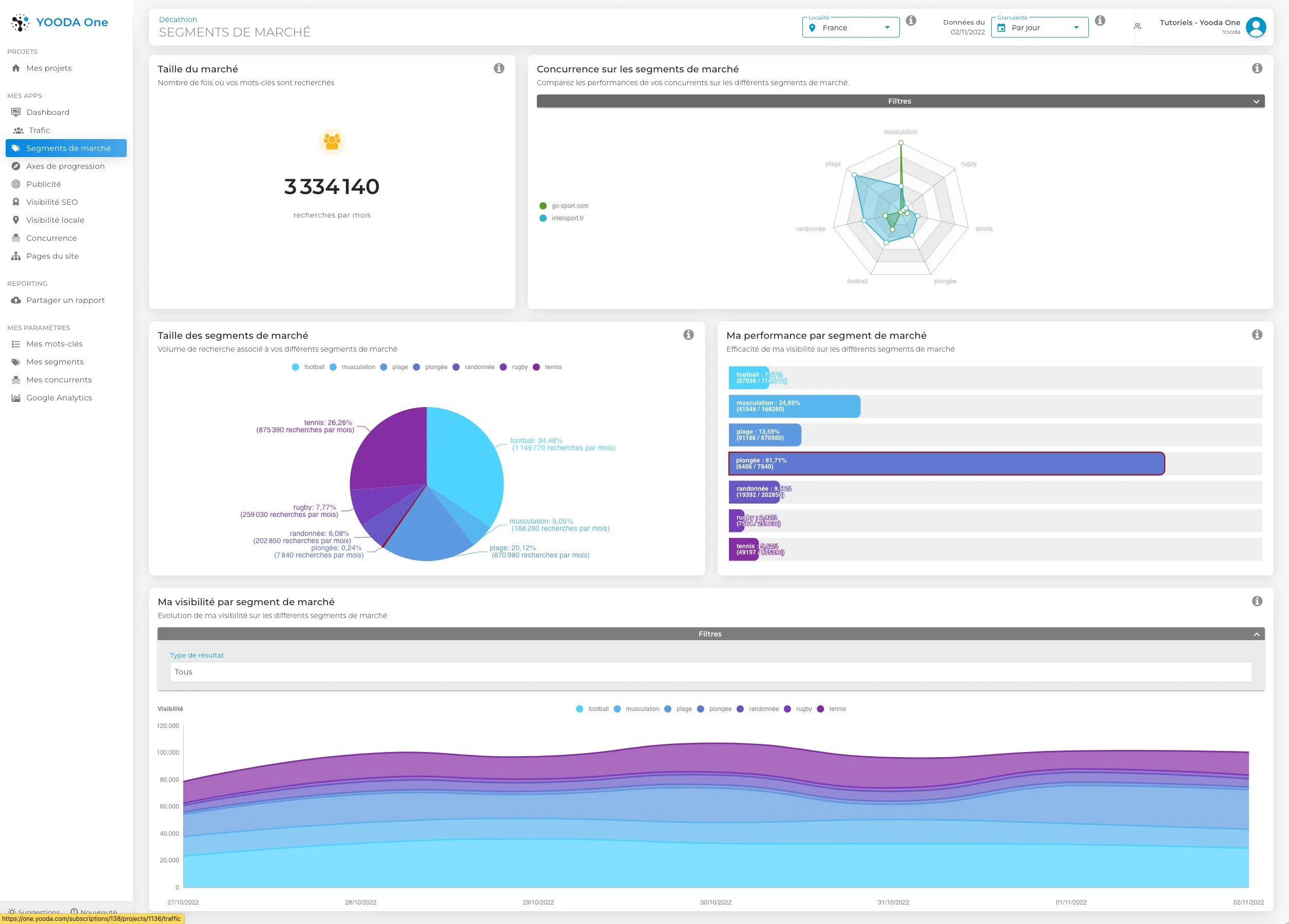Click the plongée 81,71% performance bar
1289x924 pixels.
pos(946,464)
